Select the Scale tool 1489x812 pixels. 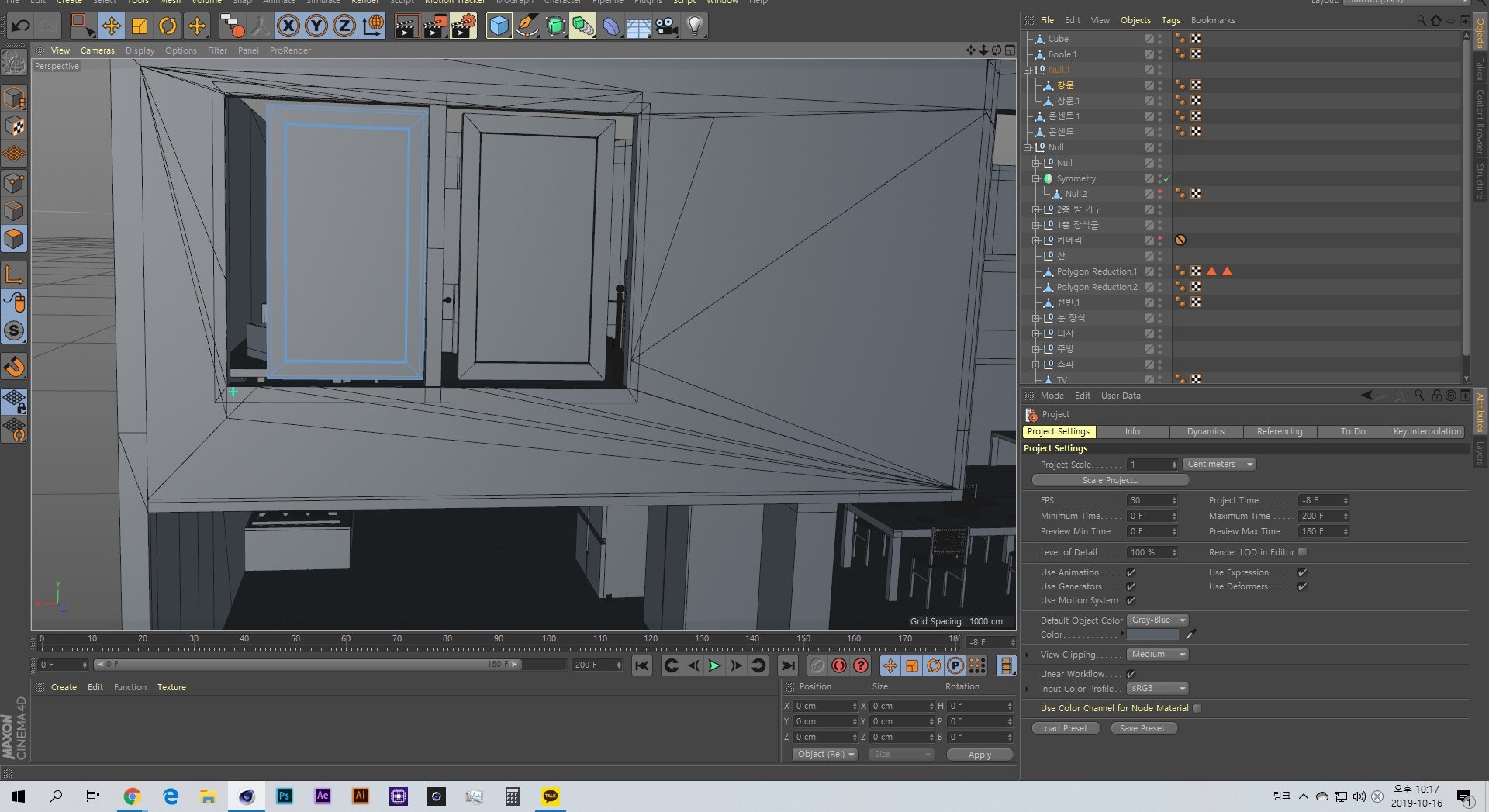[x=140, y=26]
